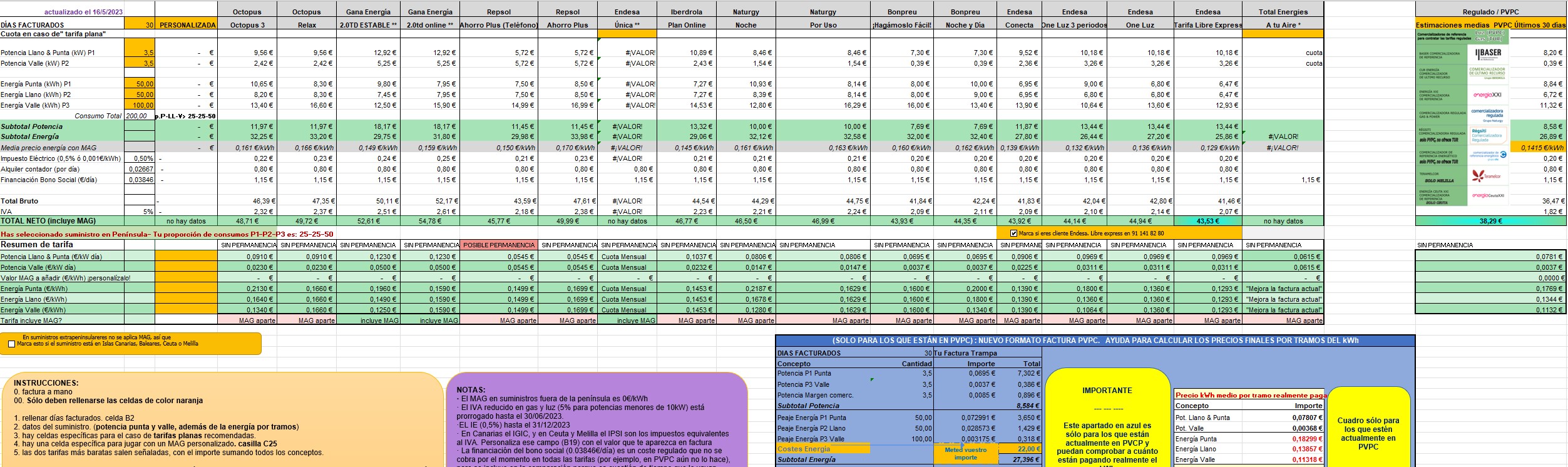Viewport: 1568px width, 467px height.
Task: Click the PVPC total 38,29 € cell
Action: (1490, 221)
